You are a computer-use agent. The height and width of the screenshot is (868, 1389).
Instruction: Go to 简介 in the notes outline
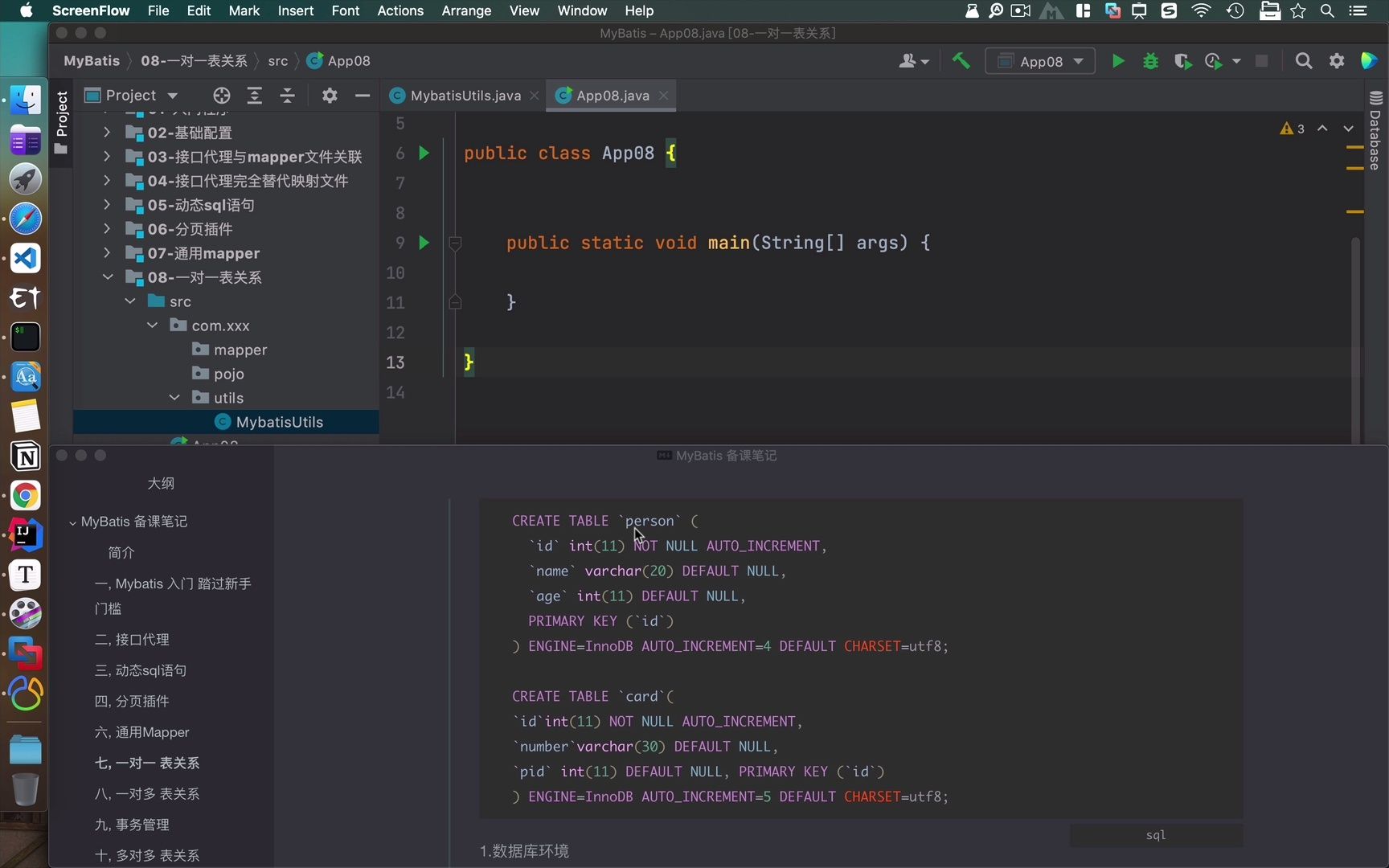[x=121, y=552]
